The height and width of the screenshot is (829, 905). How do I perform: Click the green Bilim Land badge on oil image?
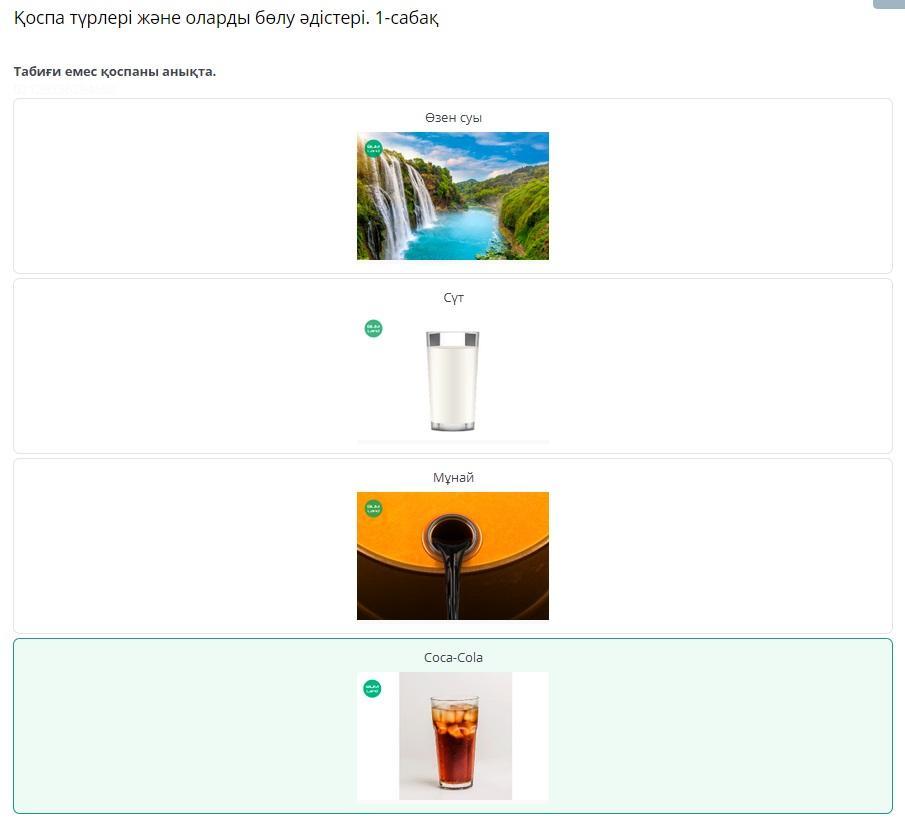click(373, 509)
